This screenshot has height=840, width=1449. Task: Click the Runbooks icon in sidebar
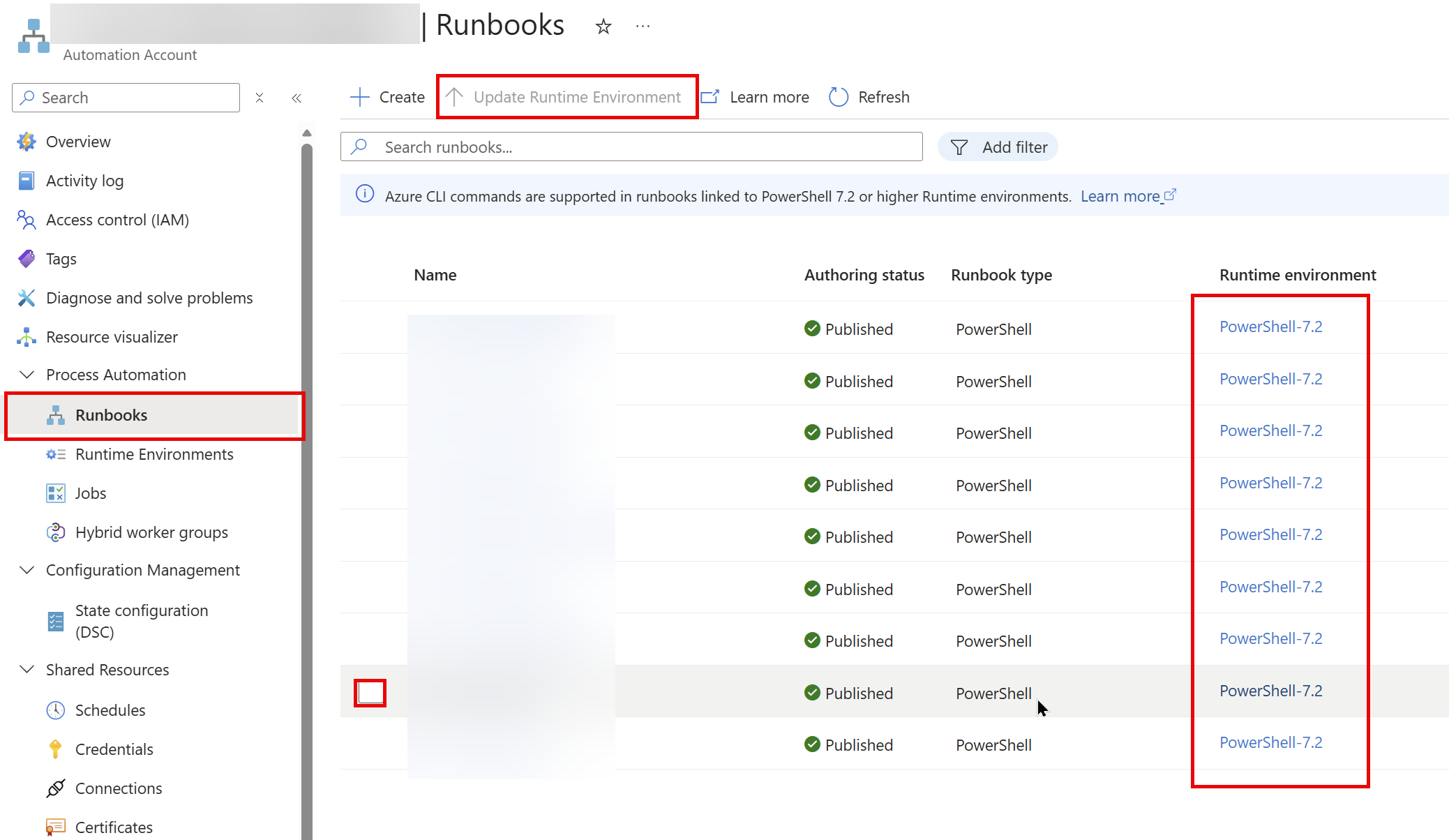(x=56, y=415)
